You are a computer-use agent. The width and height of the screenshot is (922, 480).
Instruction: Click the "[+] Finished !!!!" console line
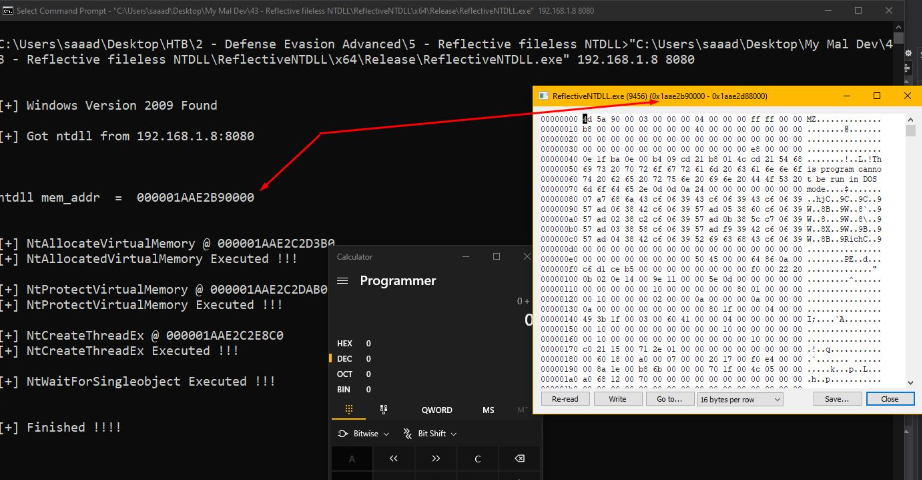coord(61,427)
